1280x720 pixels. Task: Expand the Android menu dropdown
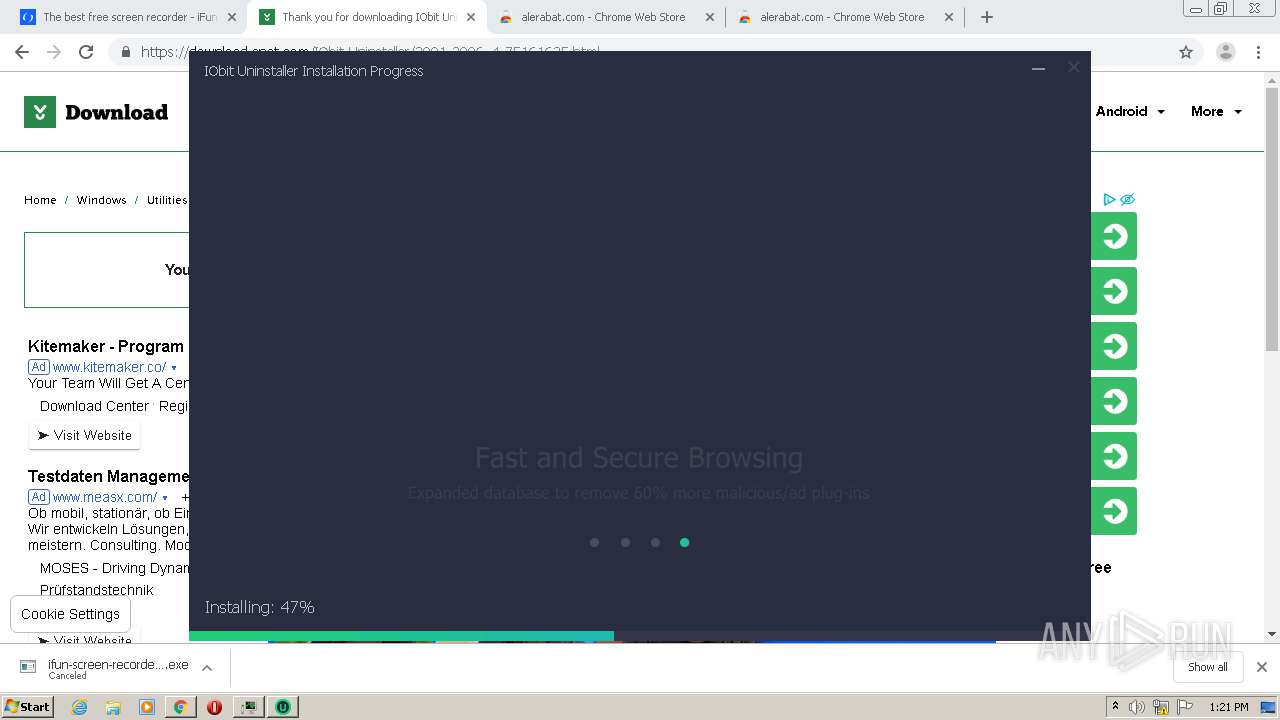(x=1130, y=112)
